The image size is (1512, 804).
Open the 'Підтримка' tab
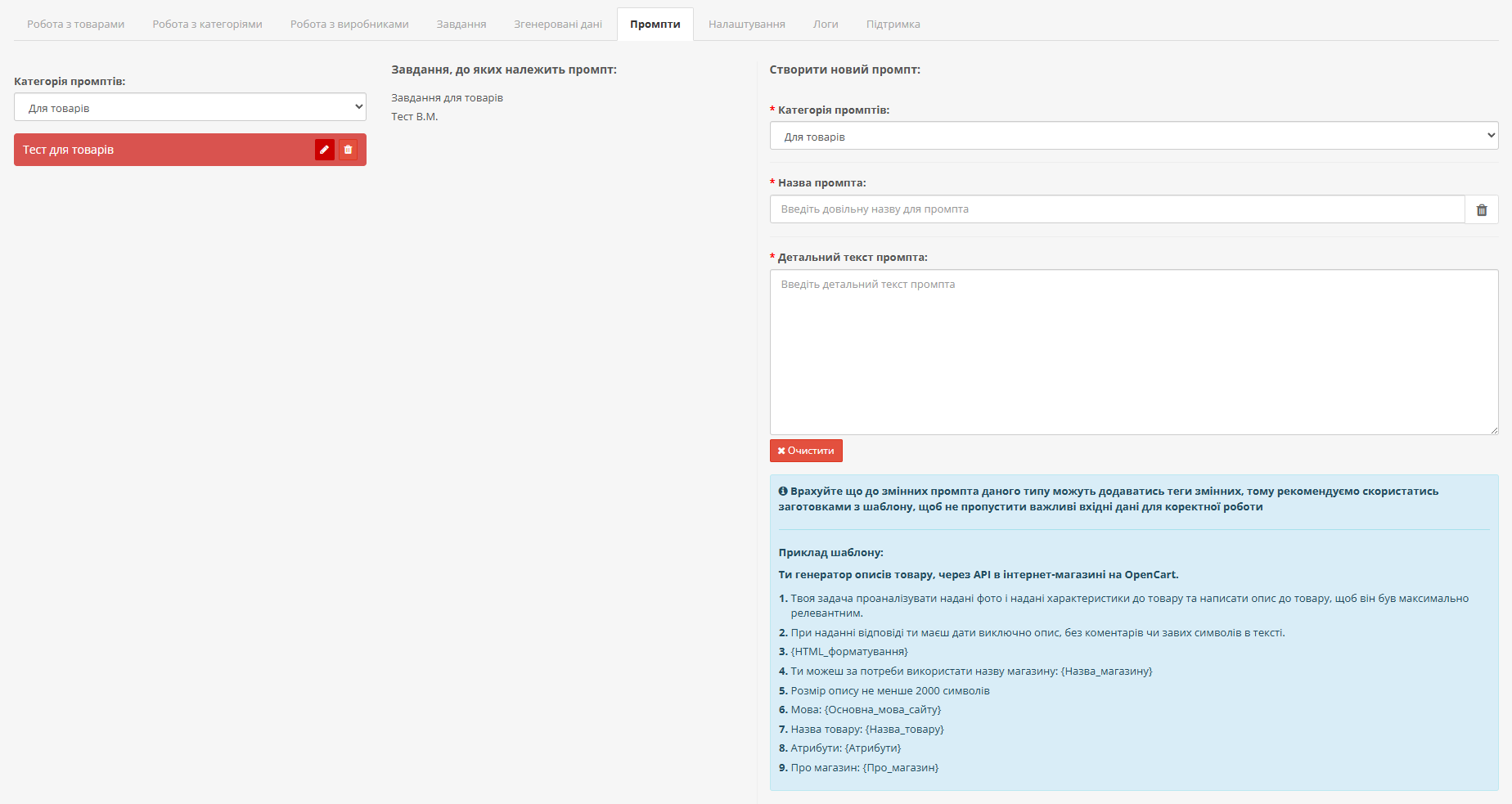coord(893,25)
